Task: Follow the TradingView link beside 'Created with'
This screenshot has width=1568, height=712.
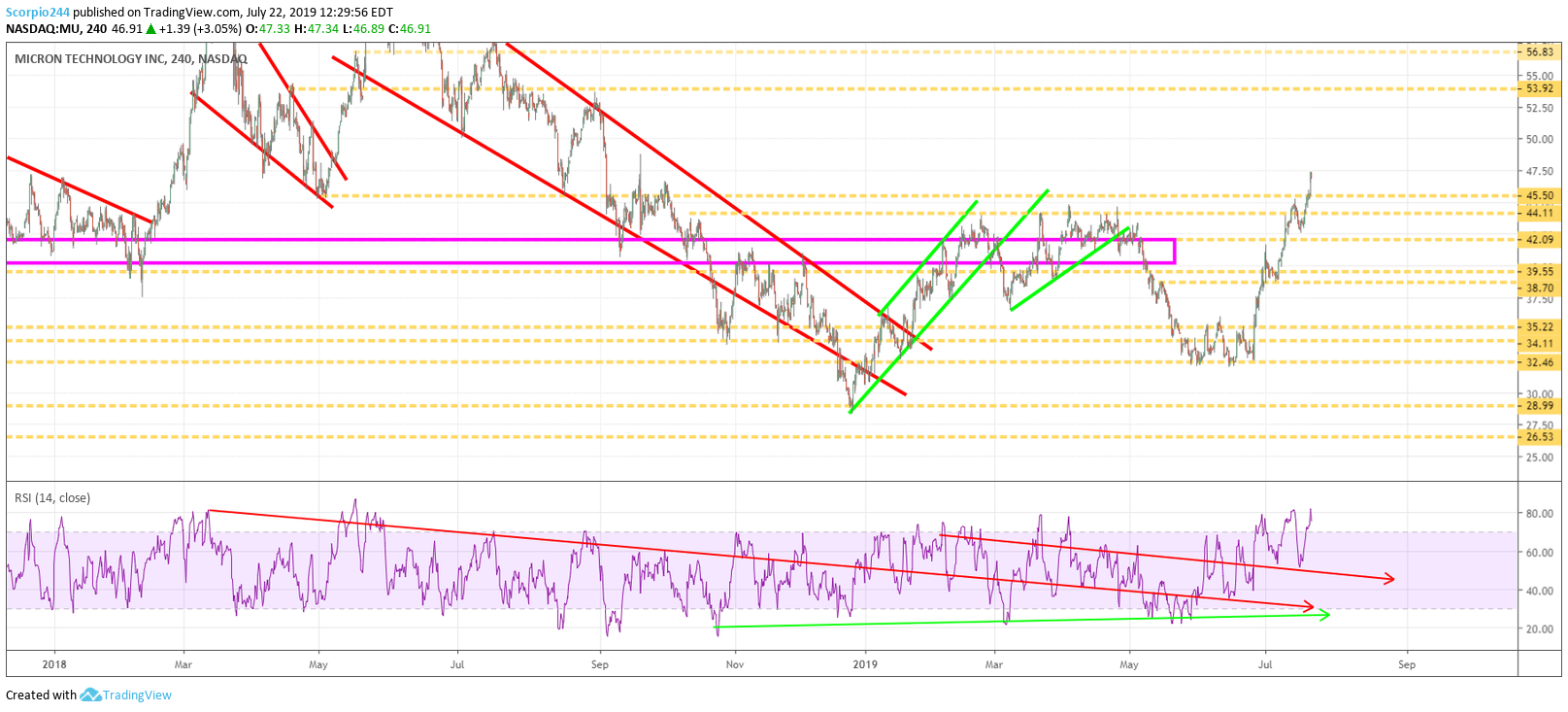Action: click(137, 695)
